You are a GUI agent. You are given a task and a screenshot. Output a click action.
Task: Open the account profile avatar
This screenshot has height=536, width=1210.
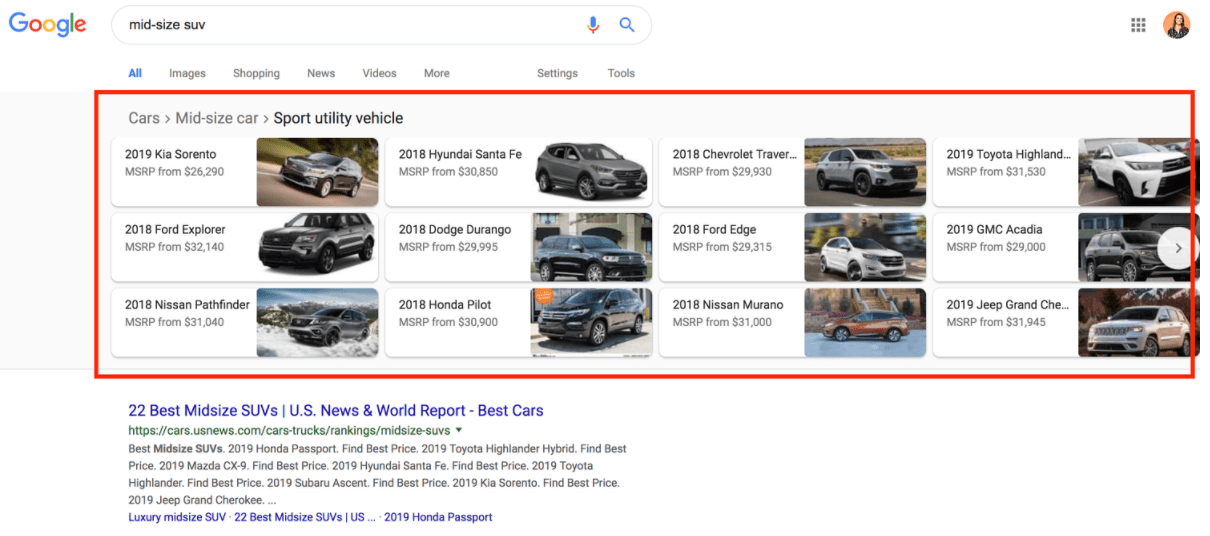pos(1177,25)
